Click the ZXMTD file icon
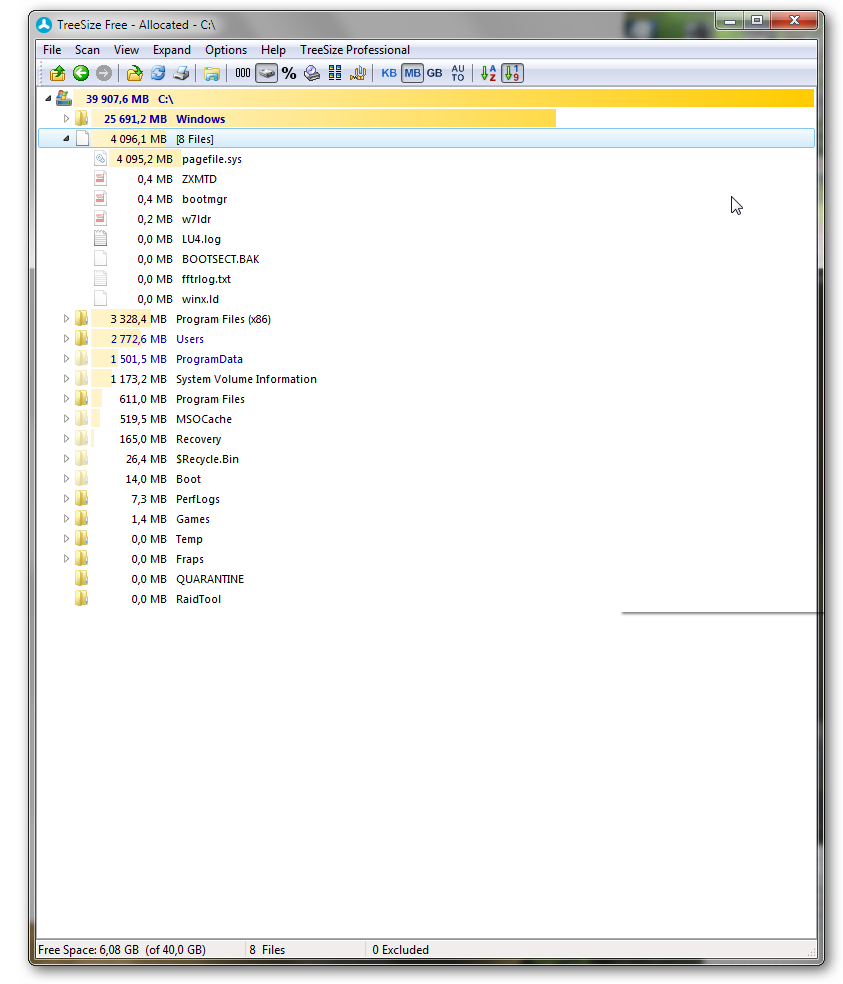The width and height of the screenshot is (843, 984). [x=100, y=179]
